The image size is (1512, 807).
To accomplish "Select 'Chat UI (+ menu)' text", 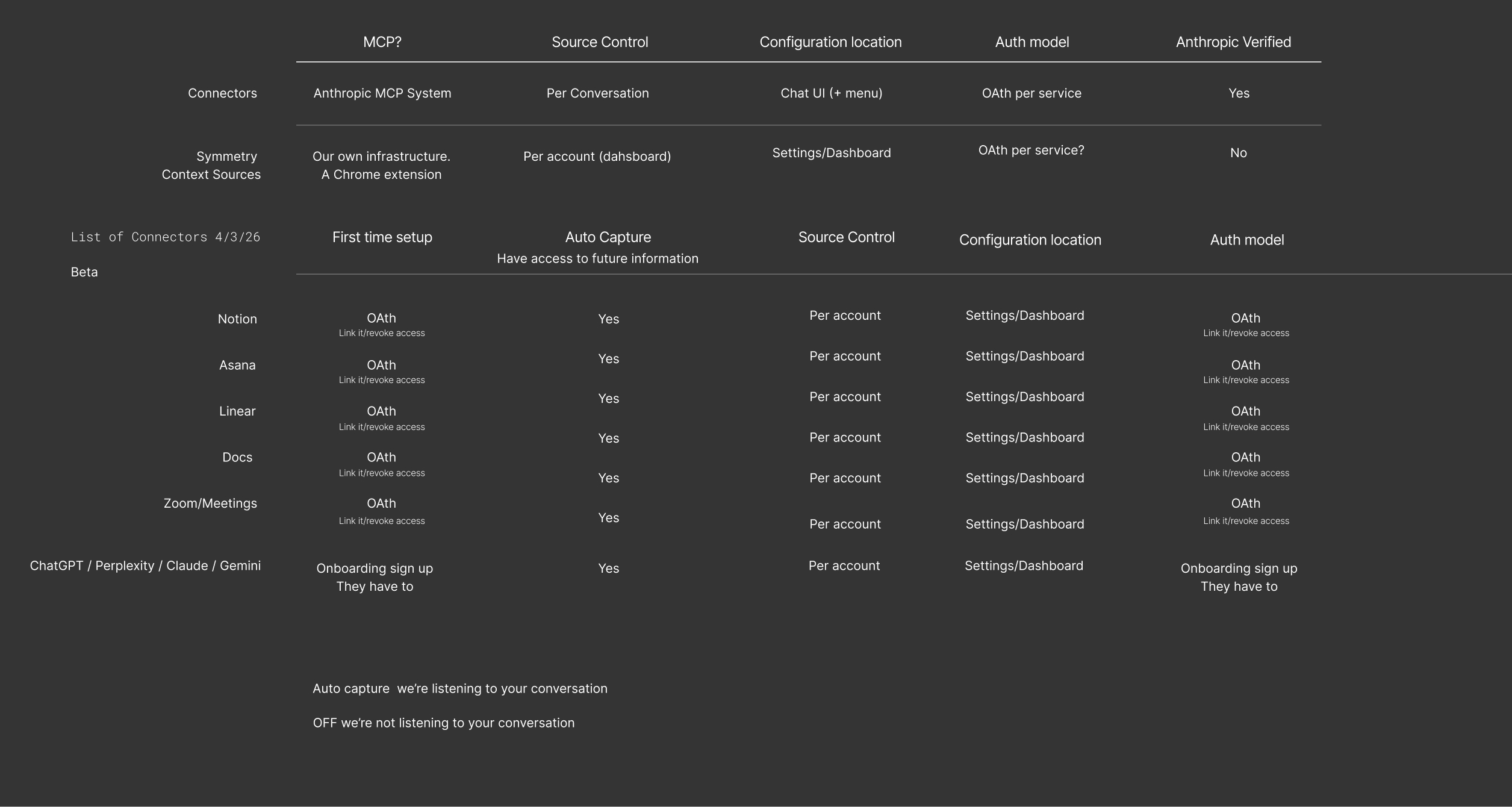I will [x=832, y=93].
